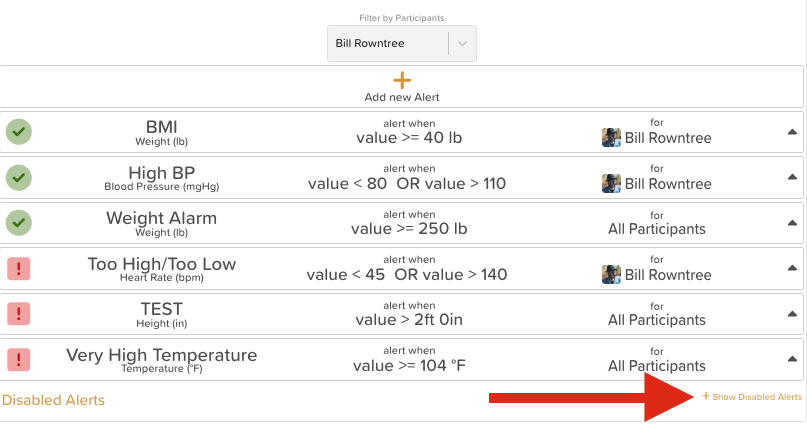Click the green check beside Weight Alarm
The width and height of the screenshot is (807, 426).
click(19, 222)
